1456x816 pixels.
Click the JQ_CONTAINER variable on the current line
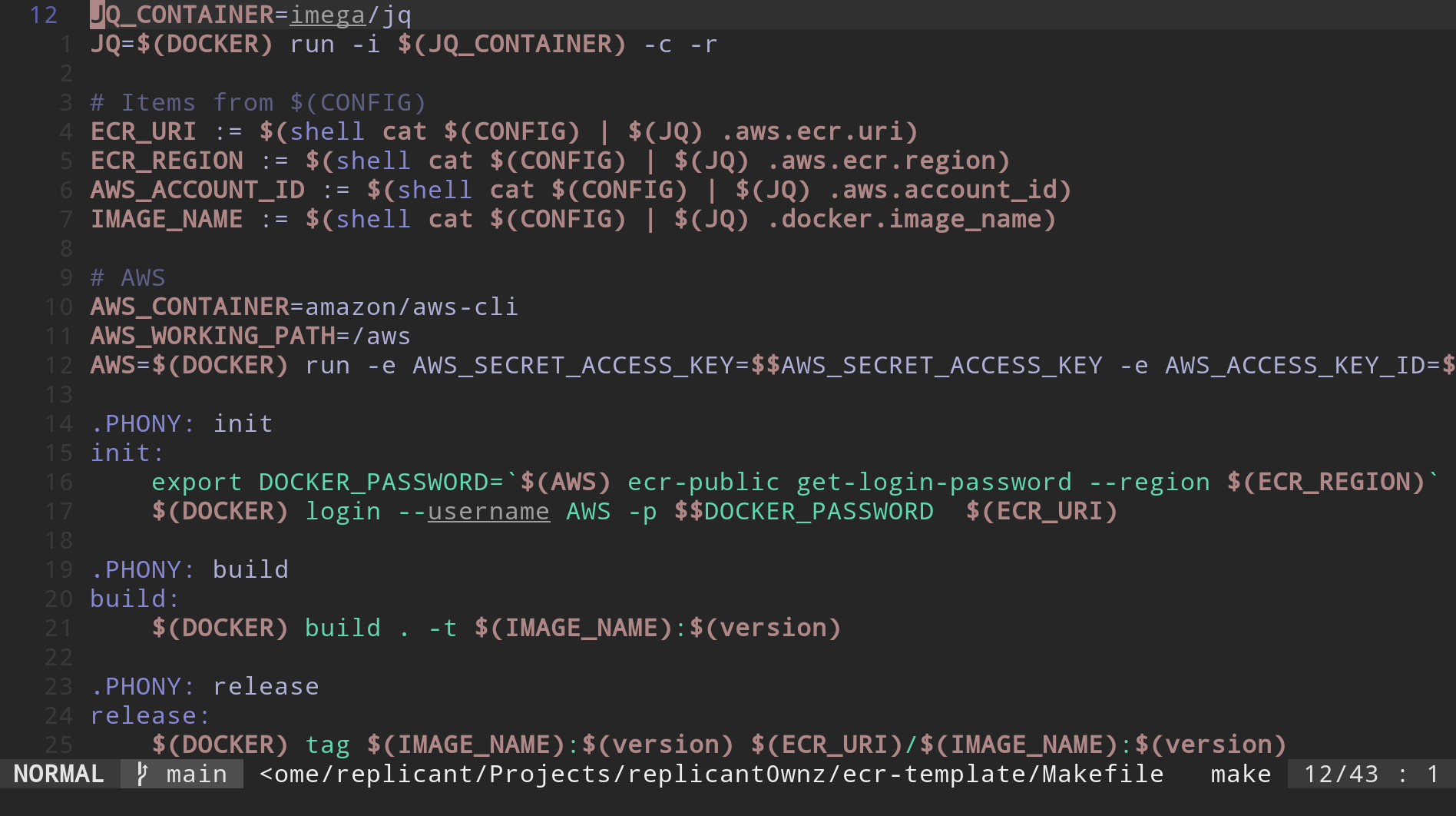(182, 15)
